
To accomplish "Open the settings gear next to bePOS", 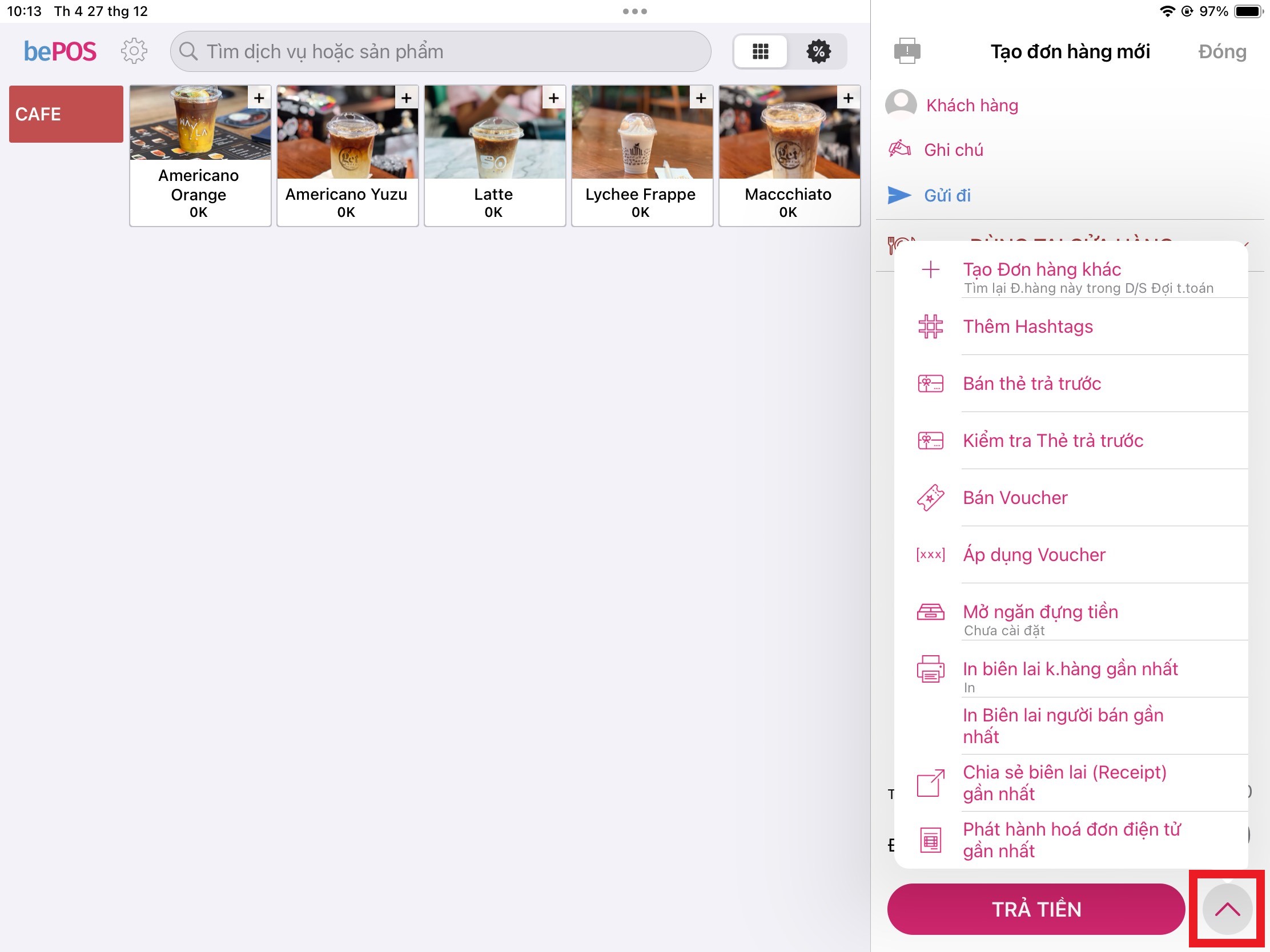I will 134,51.
